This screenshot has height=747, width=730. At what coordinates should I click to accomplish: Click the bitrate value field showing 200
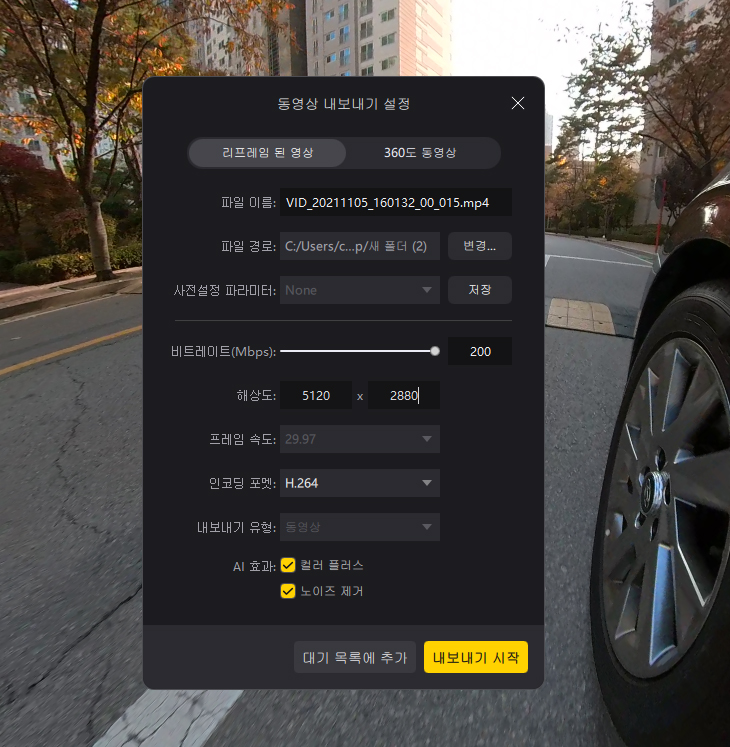click(479, 352)
